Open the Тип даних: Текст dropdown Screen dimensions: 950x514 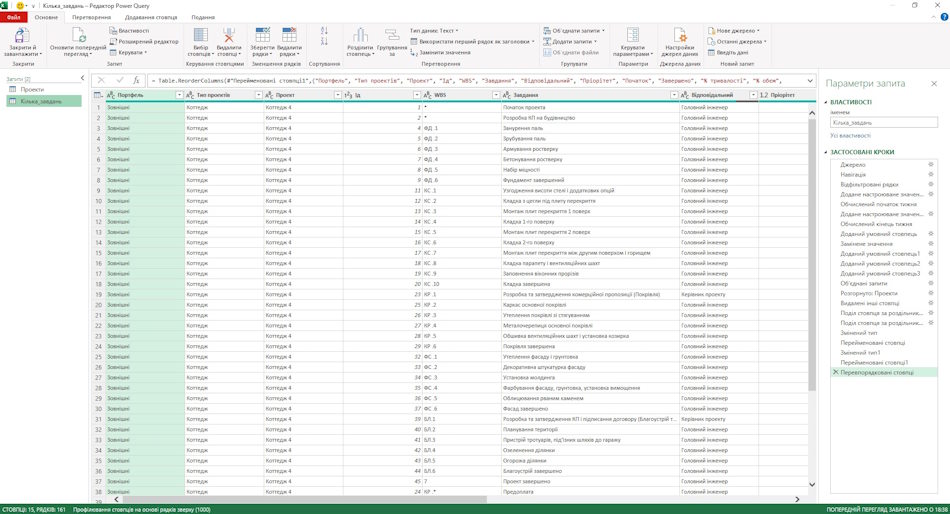coord(434,30)
